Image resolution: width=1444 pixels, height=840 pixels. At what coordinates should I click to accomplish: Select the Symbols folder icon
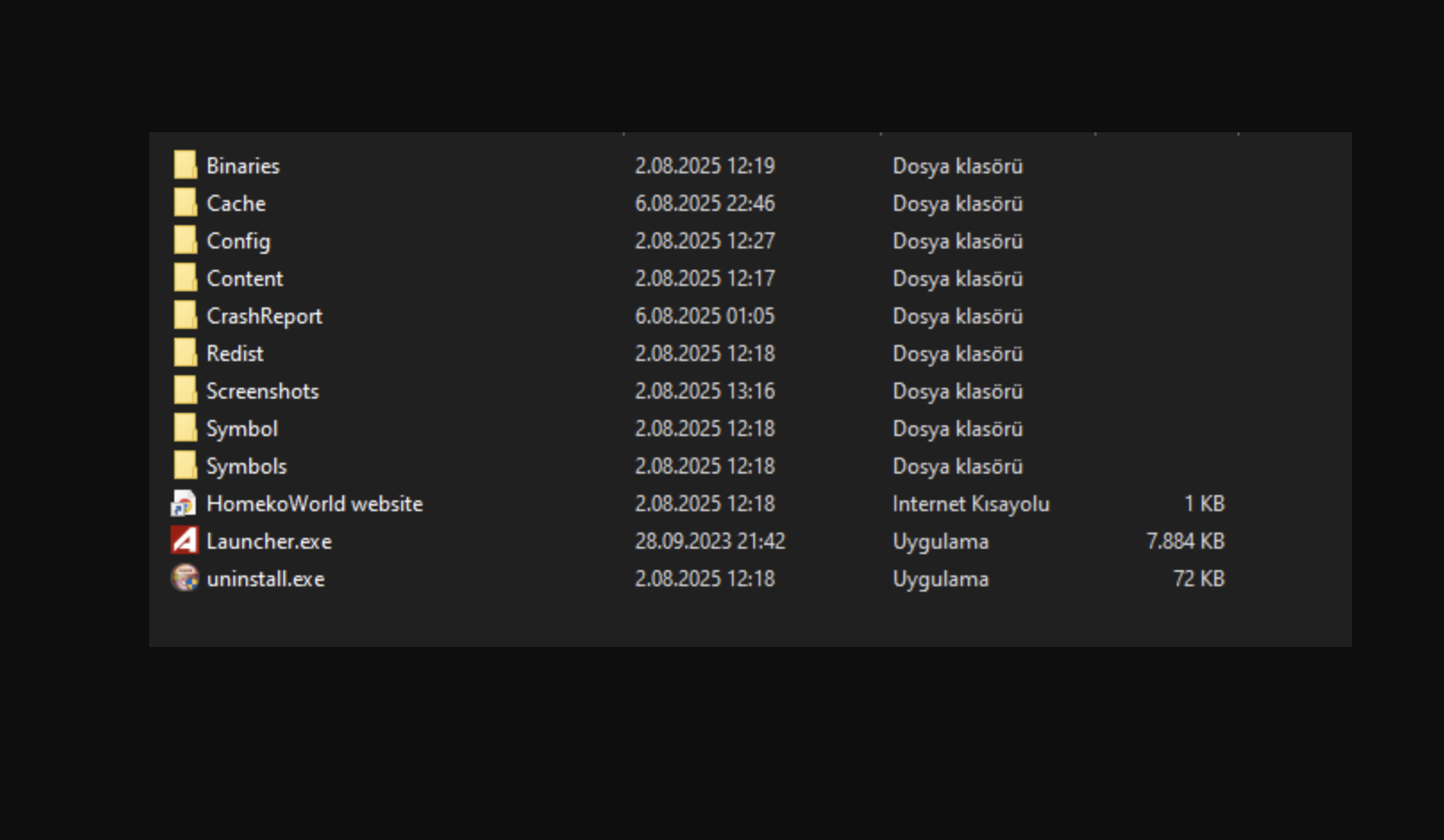185,466
